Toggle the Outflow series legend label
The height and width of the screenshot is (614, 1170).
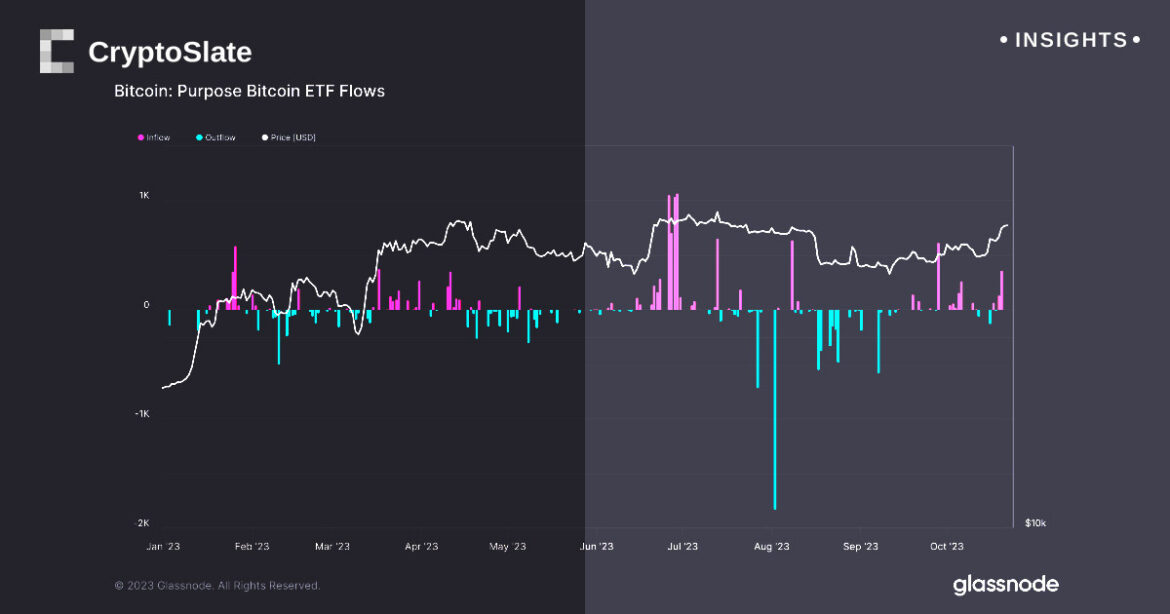(220, 137)
